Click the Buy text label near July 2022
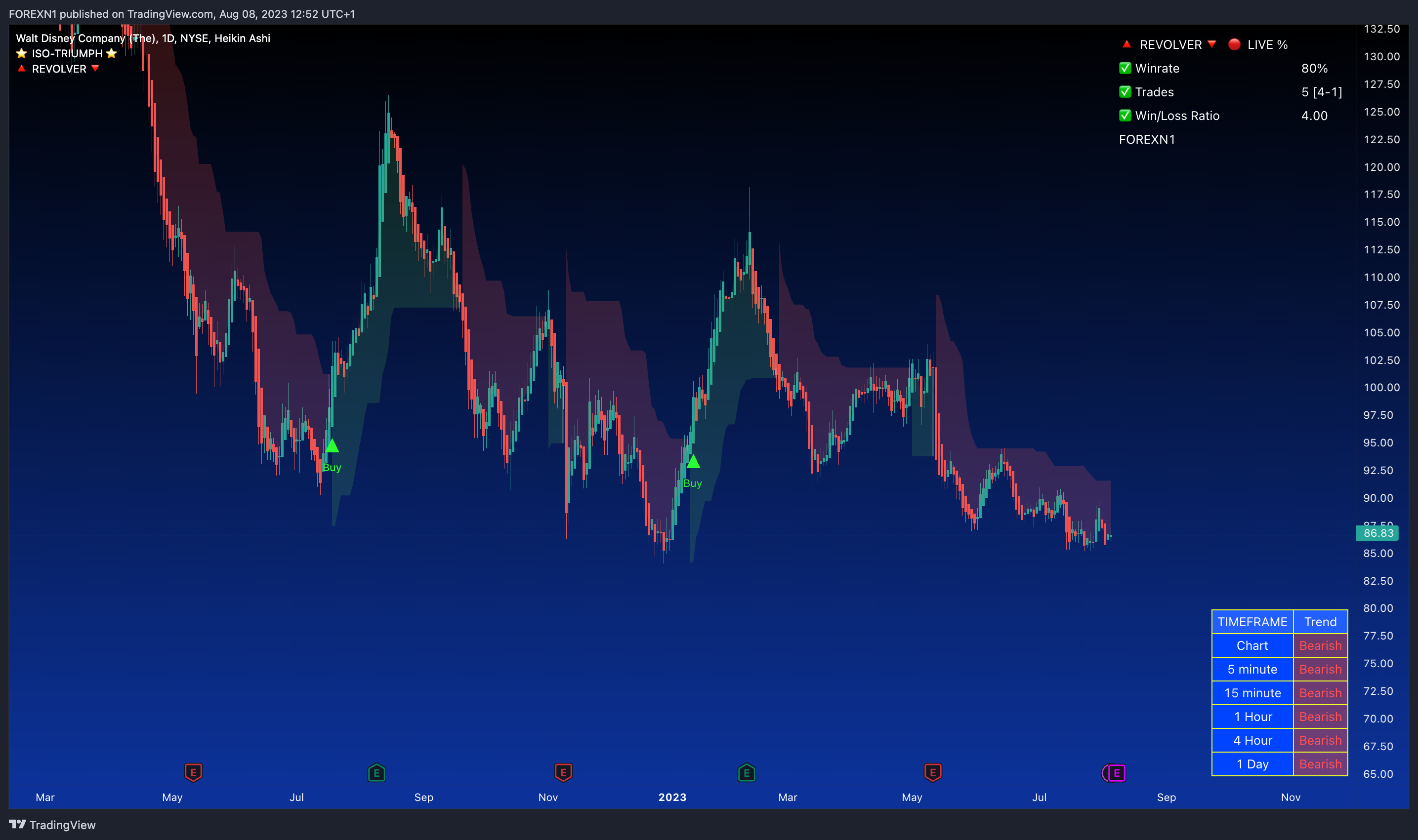The image size is (1418, 840). click(x=332, y=468)
